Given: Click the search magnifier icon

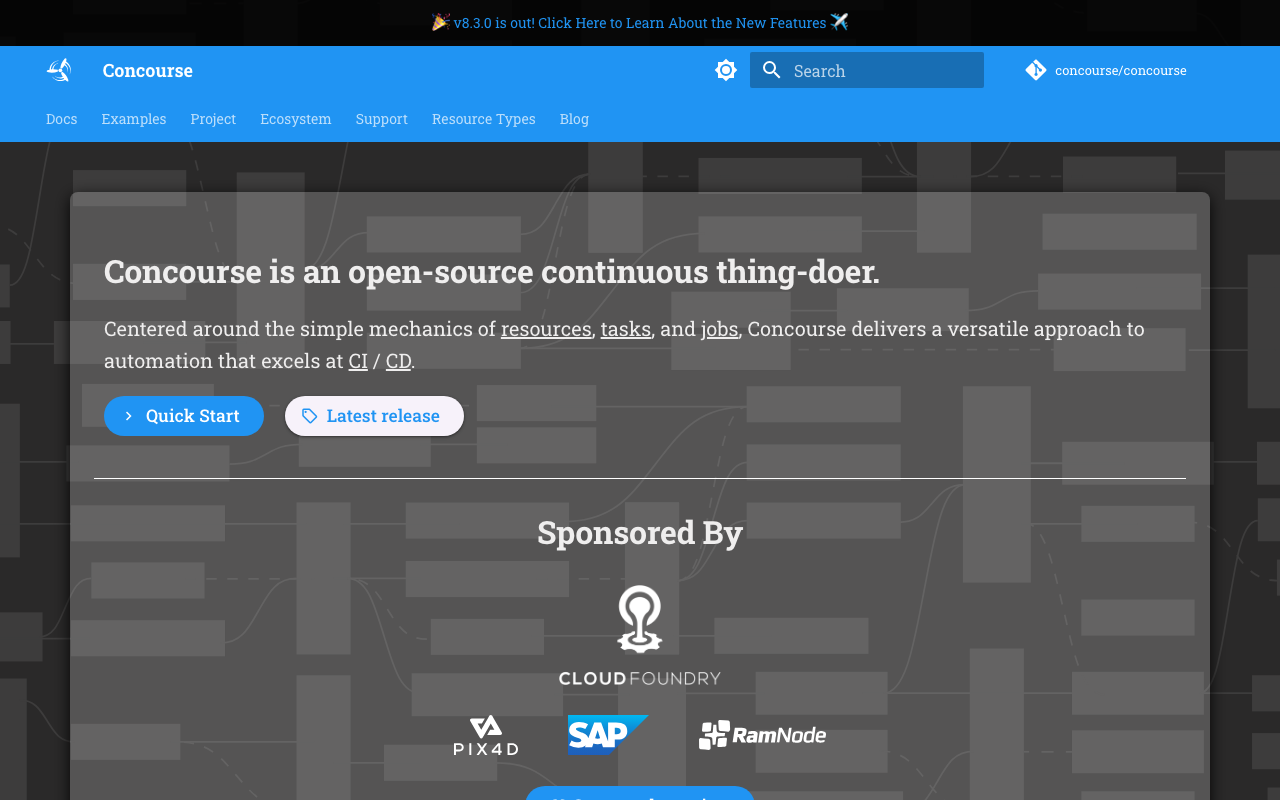Looking at the screenshot, I should tap(771, 70).
